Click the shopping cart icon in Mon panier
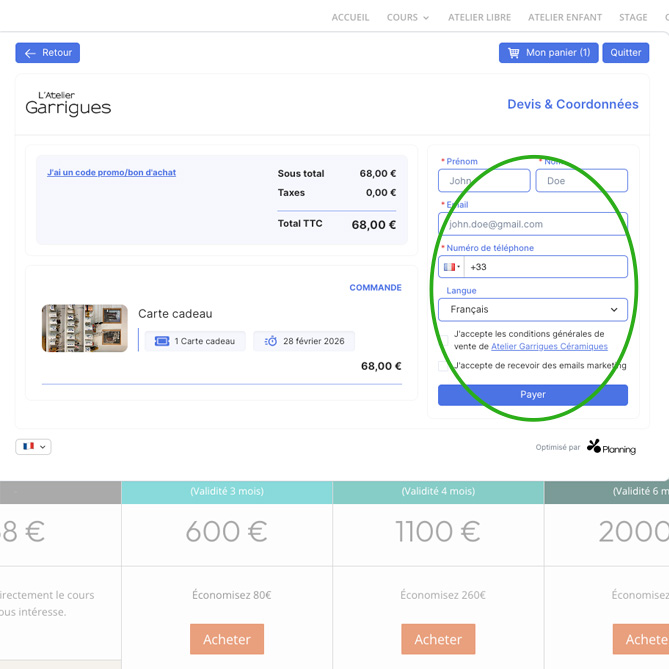 click(x=513, y=53)
